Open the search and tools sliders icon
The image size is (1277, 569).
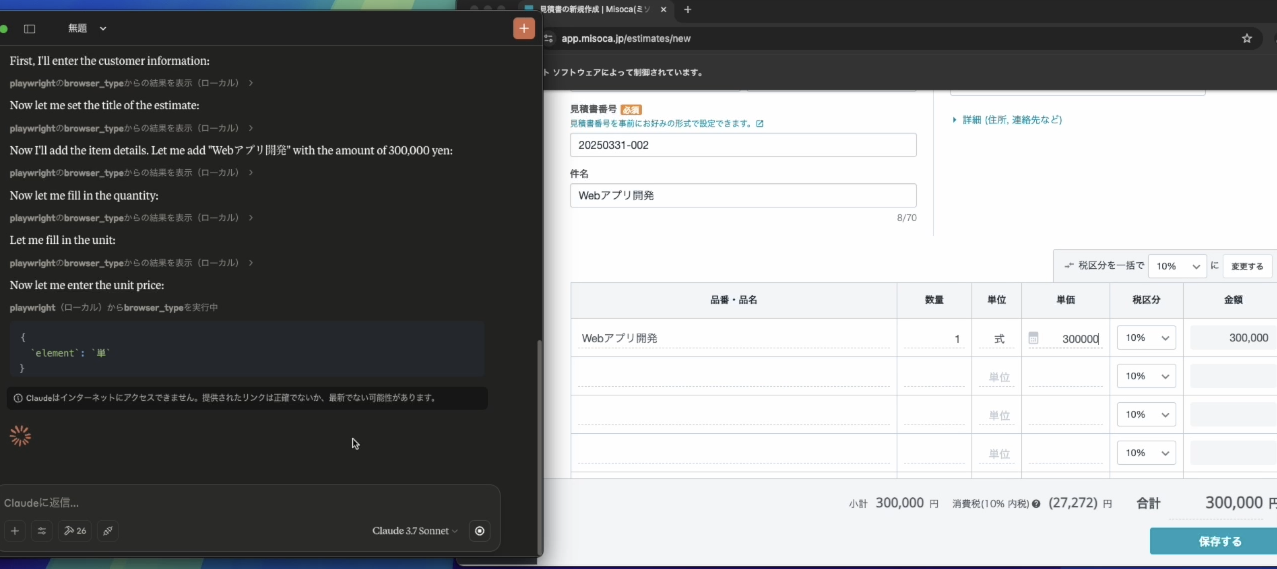[42, 531]
